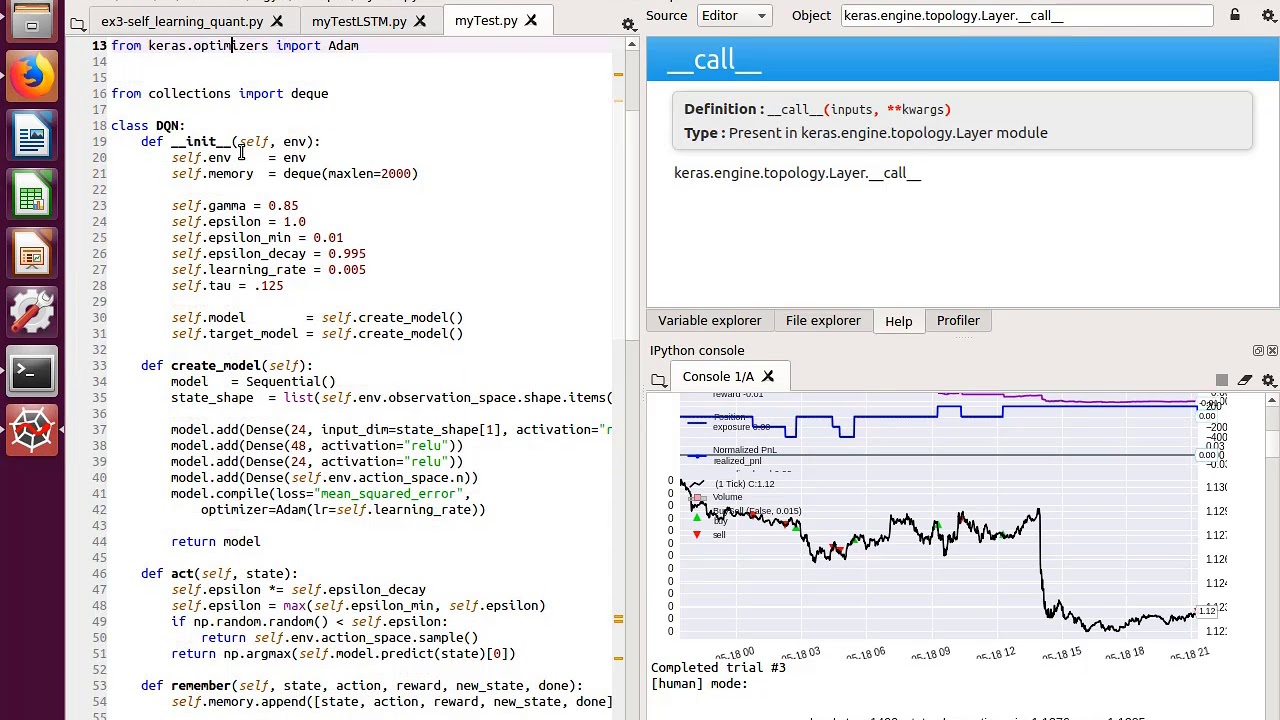Select the Profiler tab
The image size is (1280, 720).
point(957,320)
